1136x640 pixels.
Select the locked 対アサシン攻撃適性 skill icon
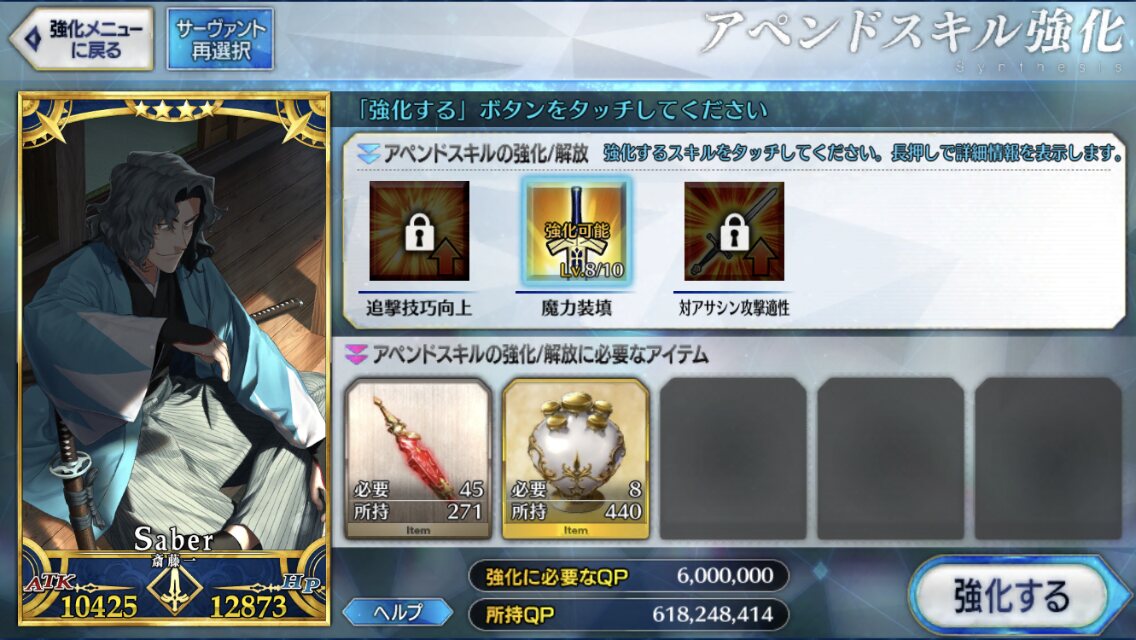(x=734, y=230)
